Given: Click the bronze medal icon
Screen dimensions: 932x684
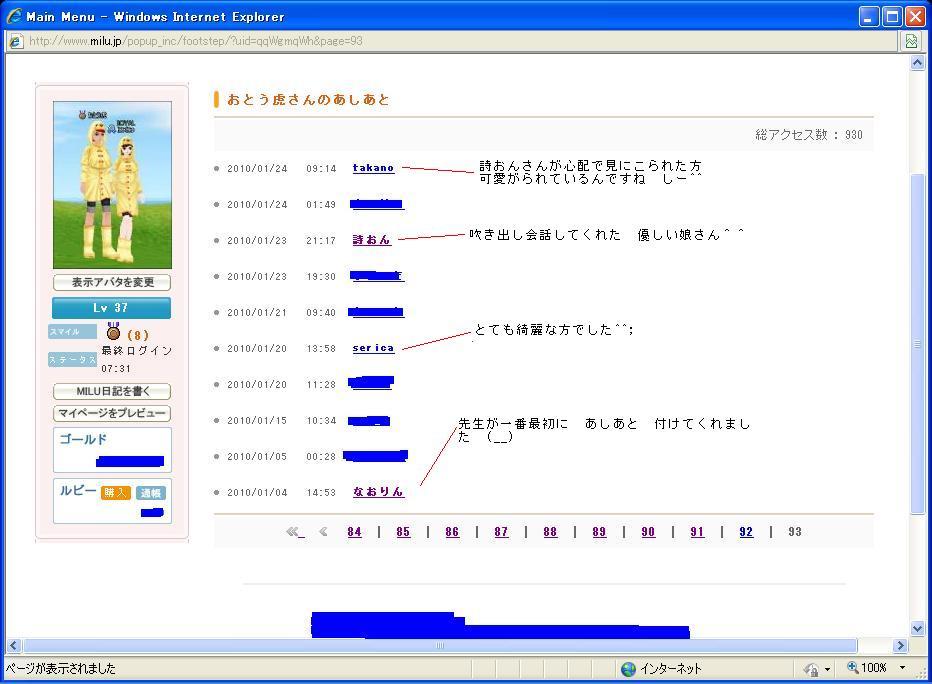Looking at the screenshot, I should pos(113,333).
